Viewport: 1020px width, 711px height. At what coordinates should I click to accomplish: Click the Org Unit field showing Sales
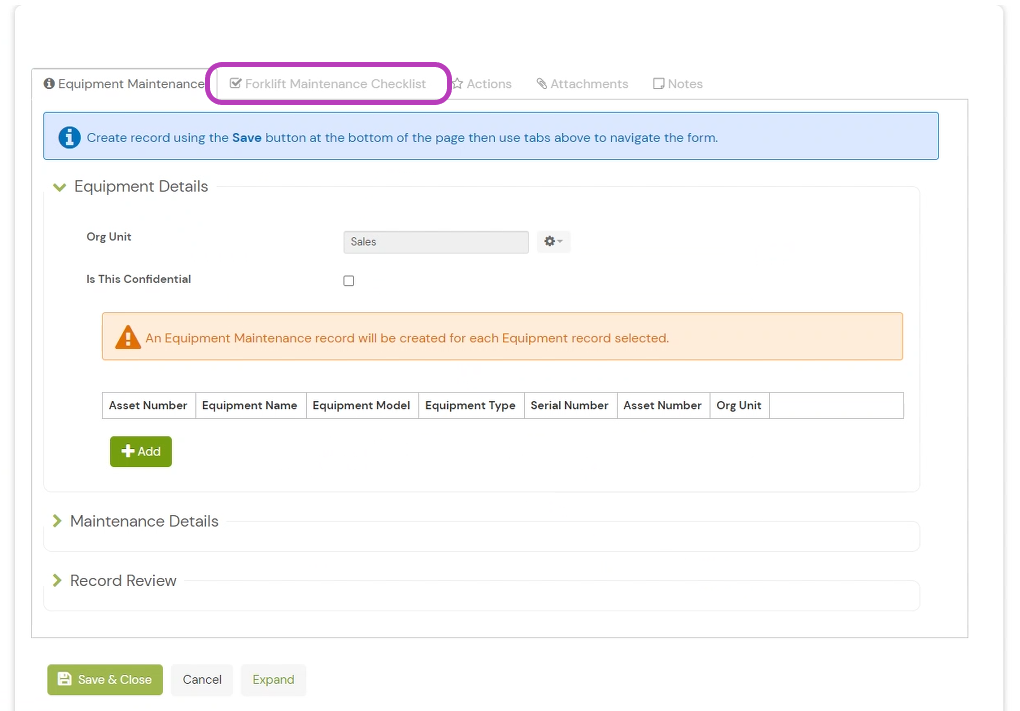click(435, 242)
